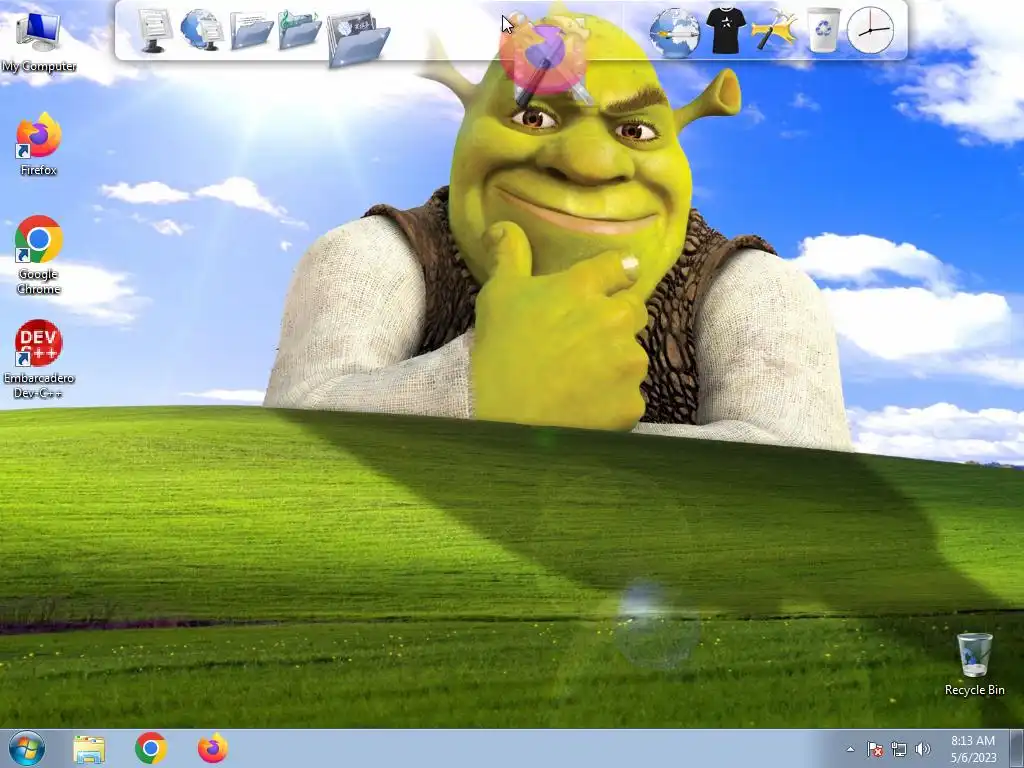1024x768 pixels.
Task: Open the Embarcadero Dev-C++ desktop shortcut
Action: 39,359
